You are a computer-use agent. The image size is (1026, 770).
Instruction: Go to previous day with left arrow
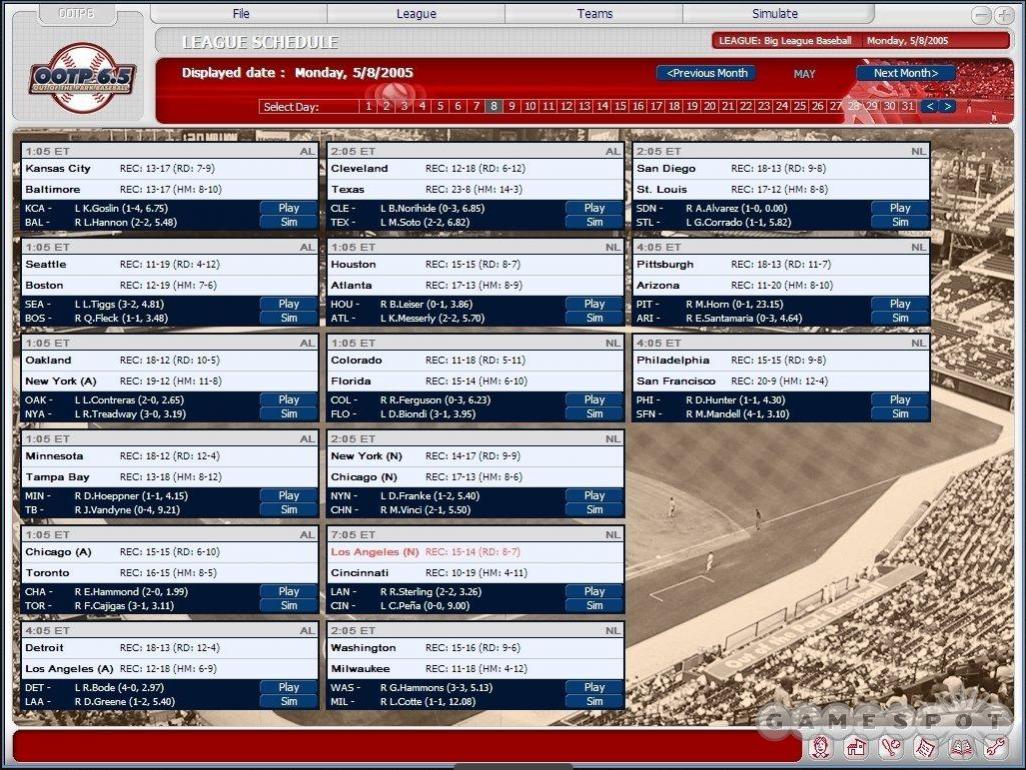930,106
